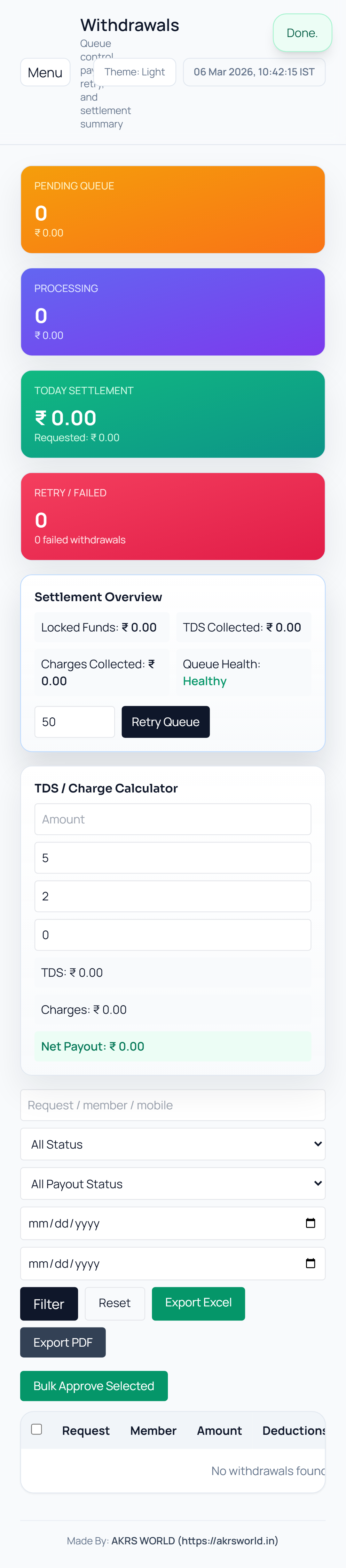The image size is (346, 1568).
Task: Open the AKRS WORLD footer link
Action: [194, 1540]
